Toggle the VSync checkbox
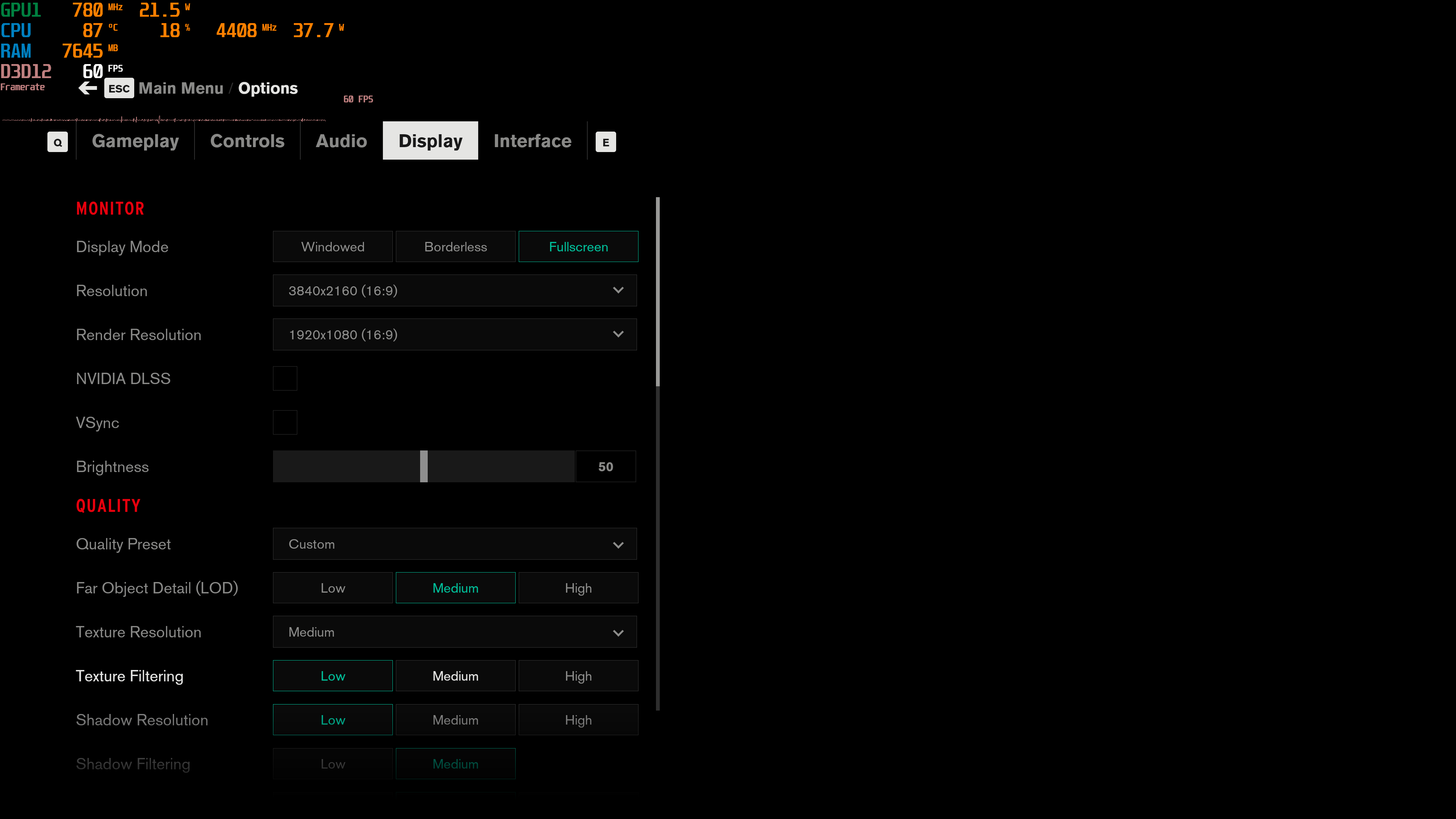Image resolution: width=1456 pixels, height=819 pixels. click(x=285, y=422)
